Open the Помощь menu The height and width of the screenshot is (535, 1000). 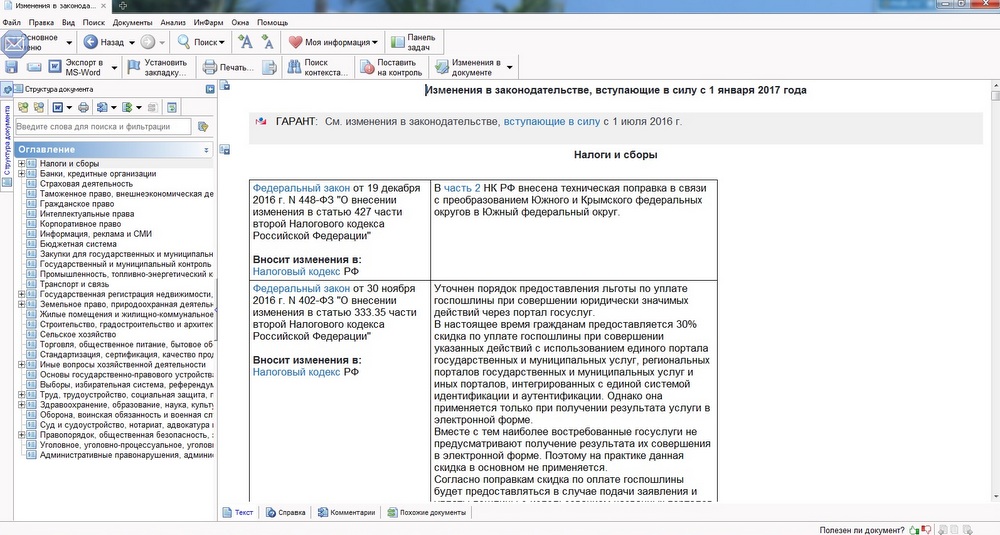[x=272, y=22]
